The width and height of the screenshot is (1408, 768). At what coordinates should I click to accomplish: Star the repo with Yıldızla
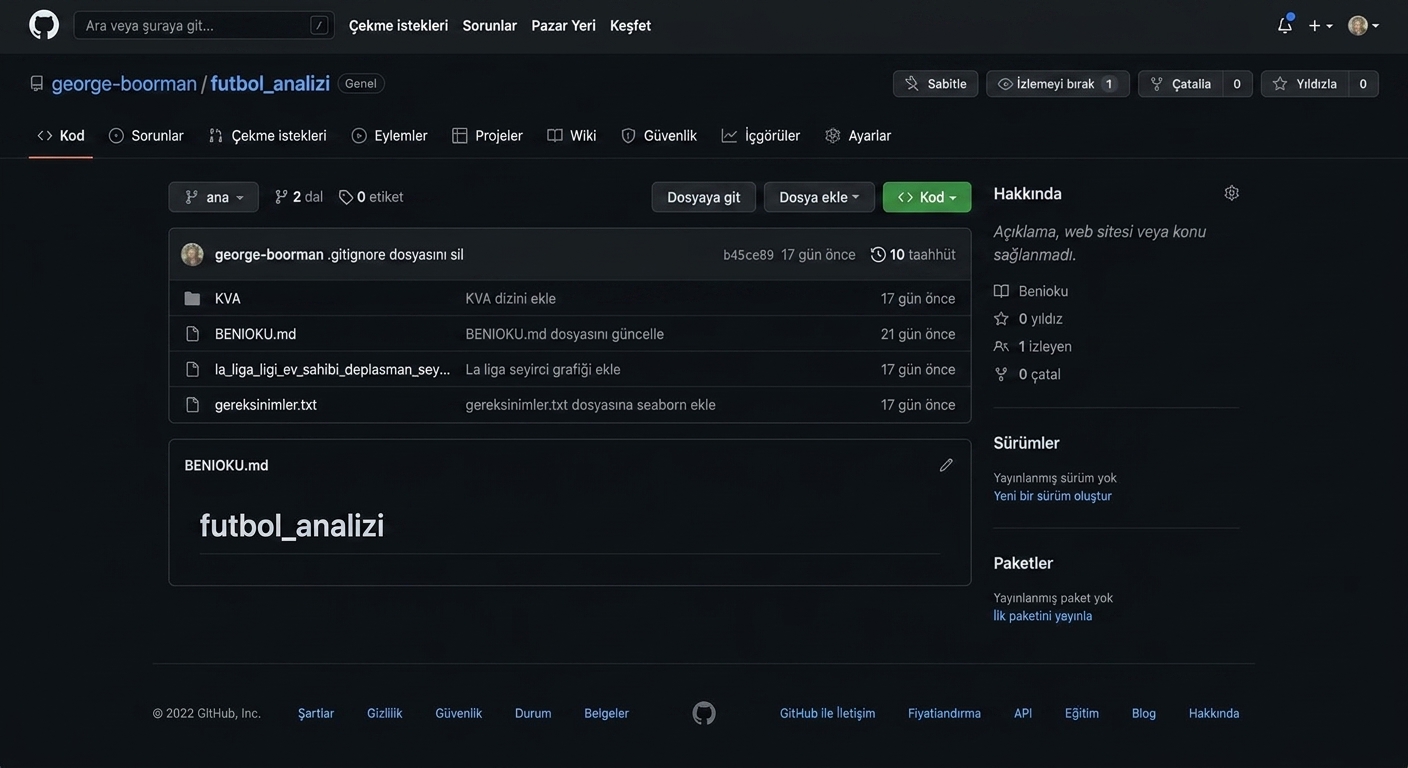1305,84
